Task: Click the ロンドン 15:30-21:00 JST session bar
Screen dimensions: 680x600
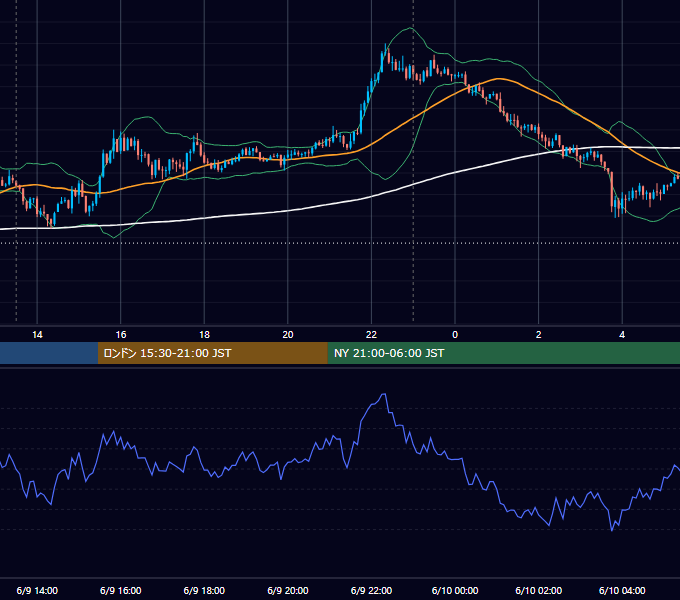Action: pyautogui.click(x=212, y=353)
